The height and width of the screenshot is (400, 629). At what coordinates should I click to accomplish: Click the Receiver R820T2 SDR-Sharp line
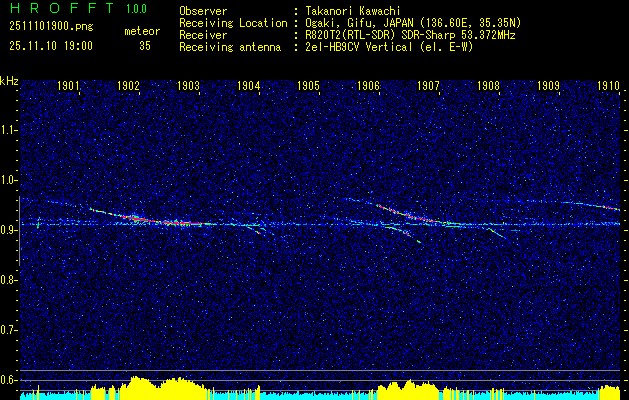click(347, 35)
